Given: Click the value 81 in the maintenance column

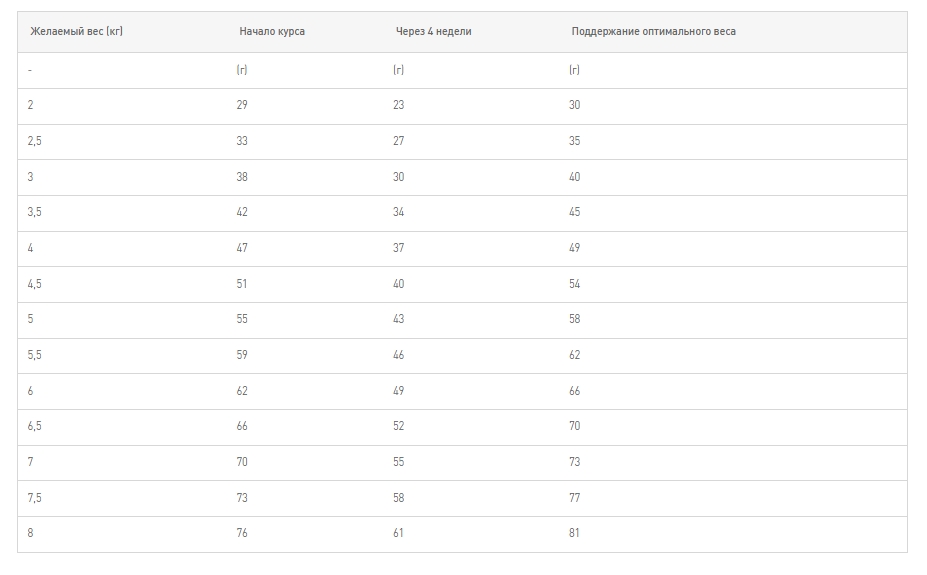Looking at the screenshot, I should click(574, 533).
